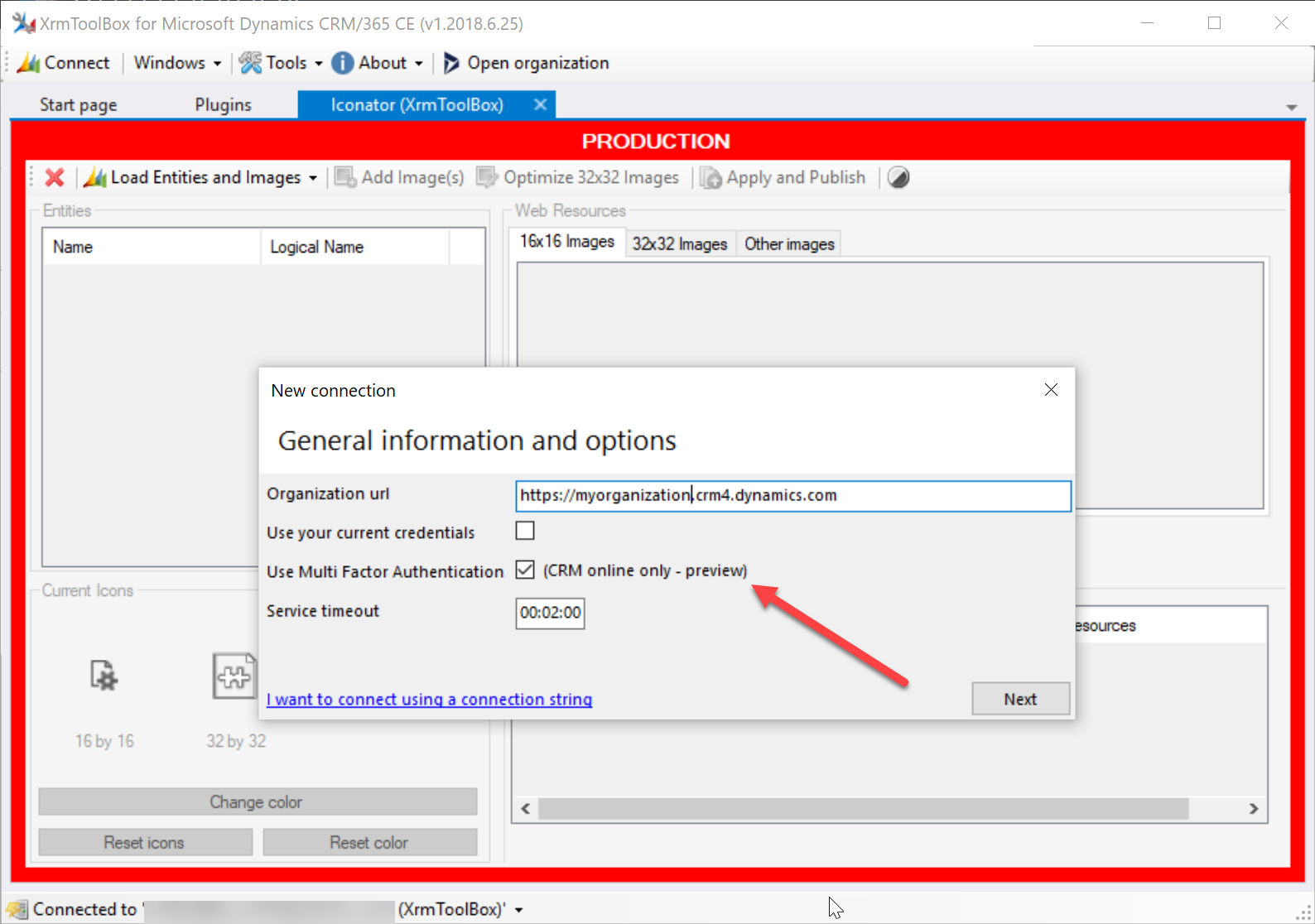Maximize the XrmToolBox window
This screenshot has width=1315, height=924.
[x=1214, y=23]
